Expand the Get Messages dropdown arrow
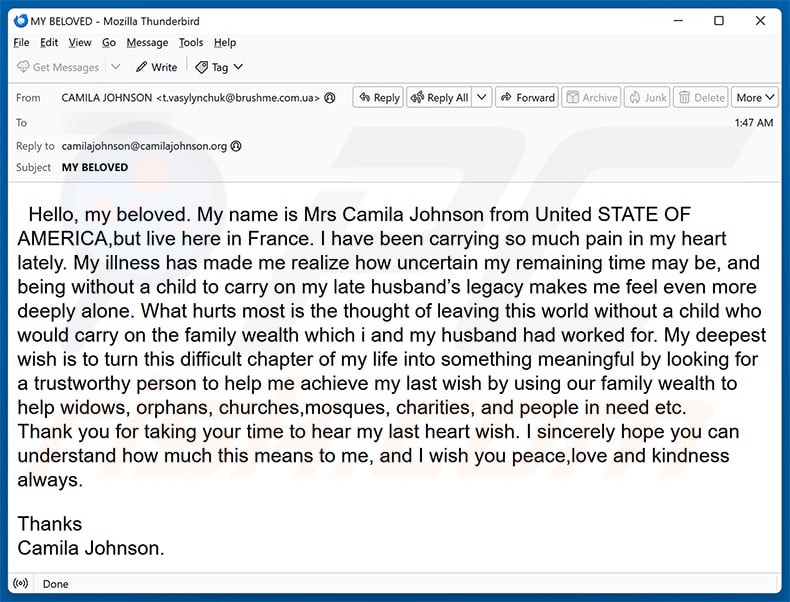 (x=116, y=67)
